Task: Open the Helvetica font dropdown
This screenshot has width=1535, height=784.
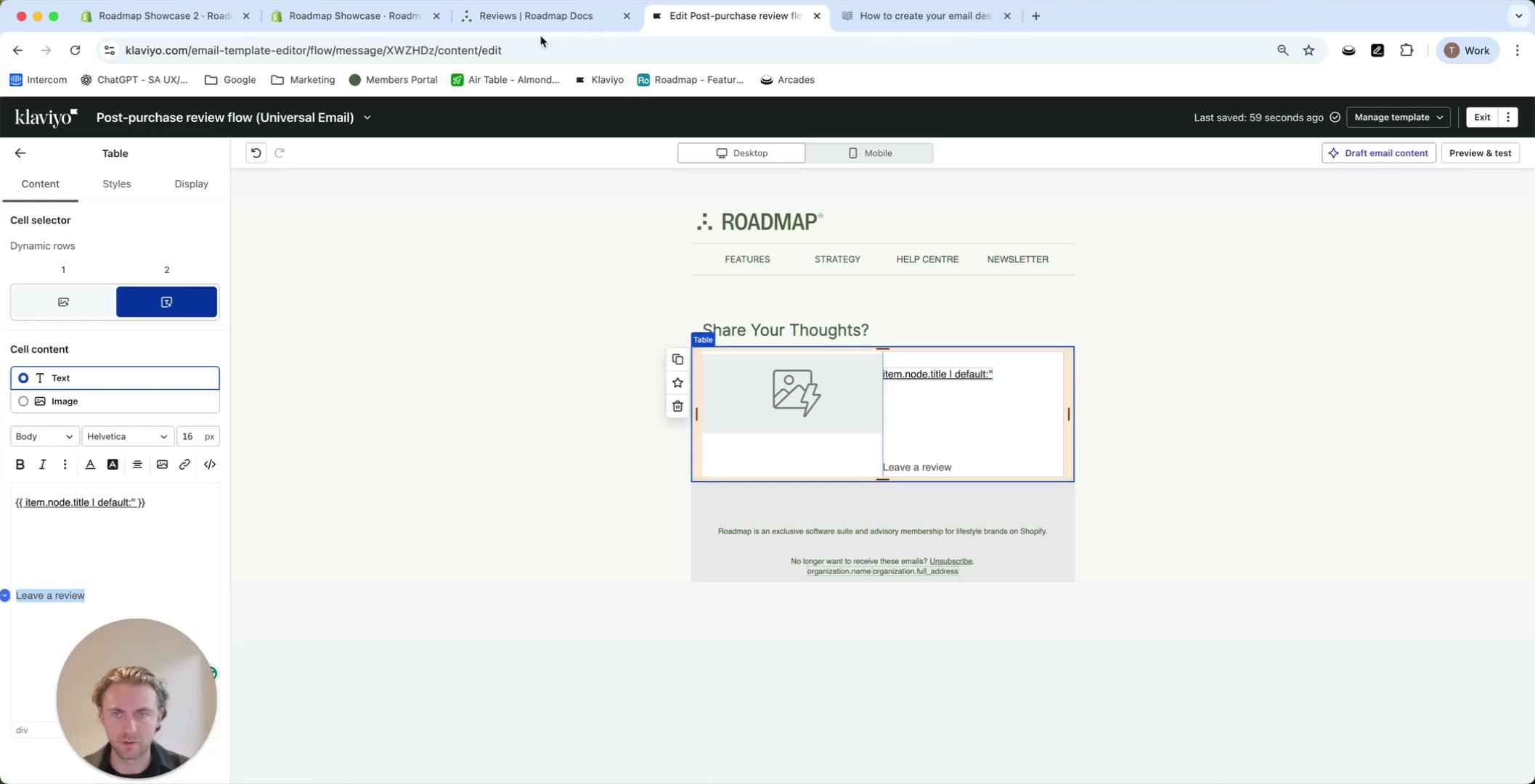Action: click(x=127, y=436)
